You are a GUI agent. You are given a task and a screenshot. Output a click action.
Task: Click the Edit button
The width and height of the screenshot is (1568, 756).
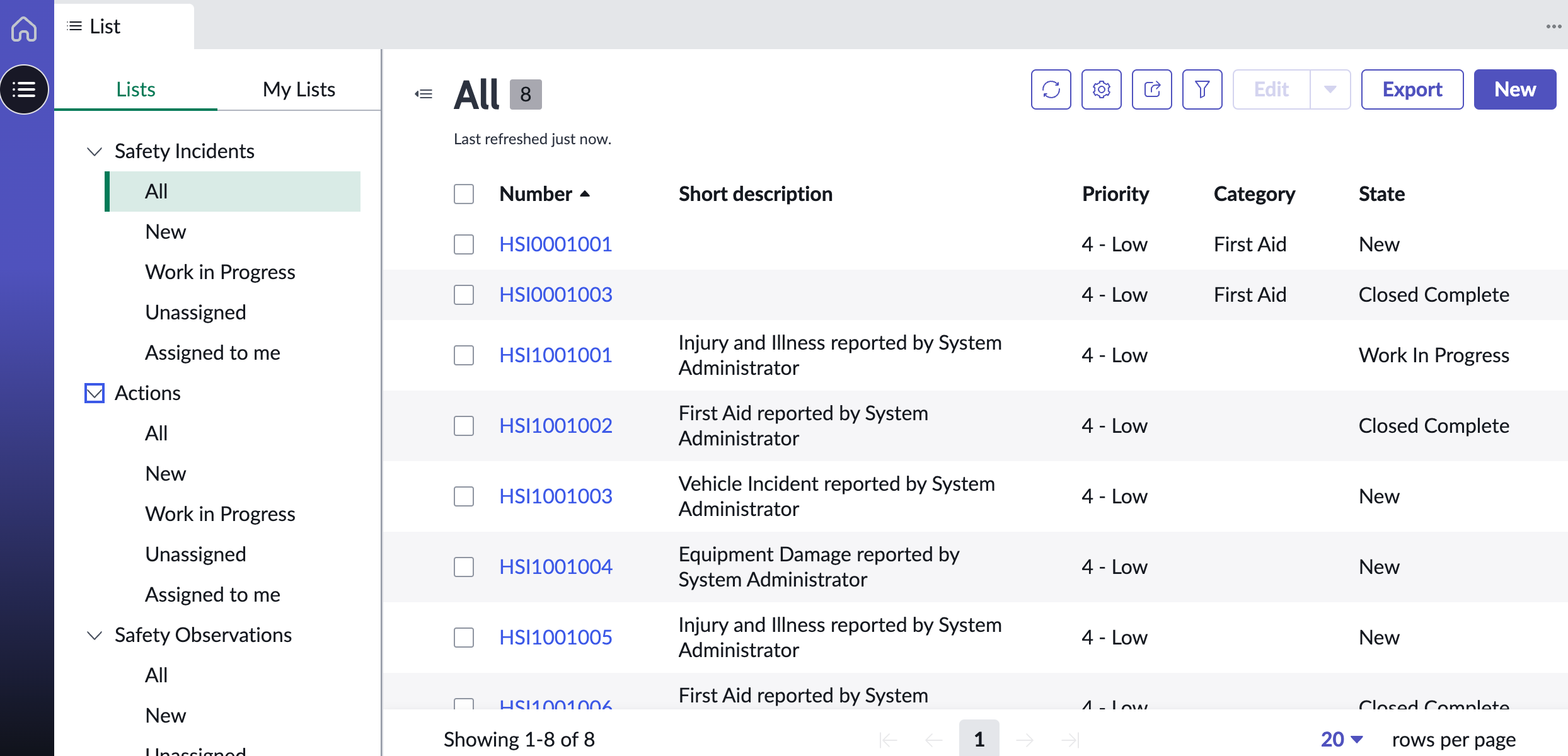point(1271,89)
